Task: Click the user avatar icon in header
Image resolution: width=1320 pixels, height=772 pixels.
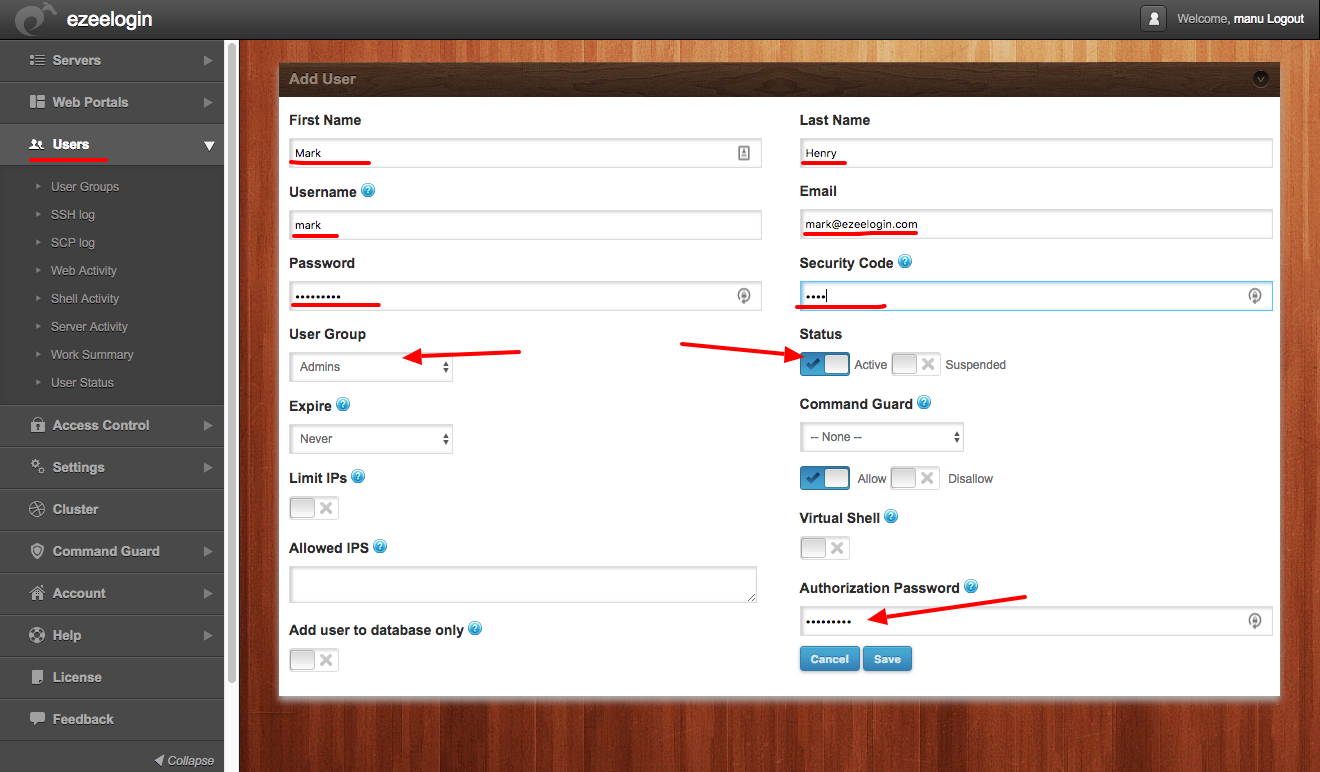Action: 1153,18
